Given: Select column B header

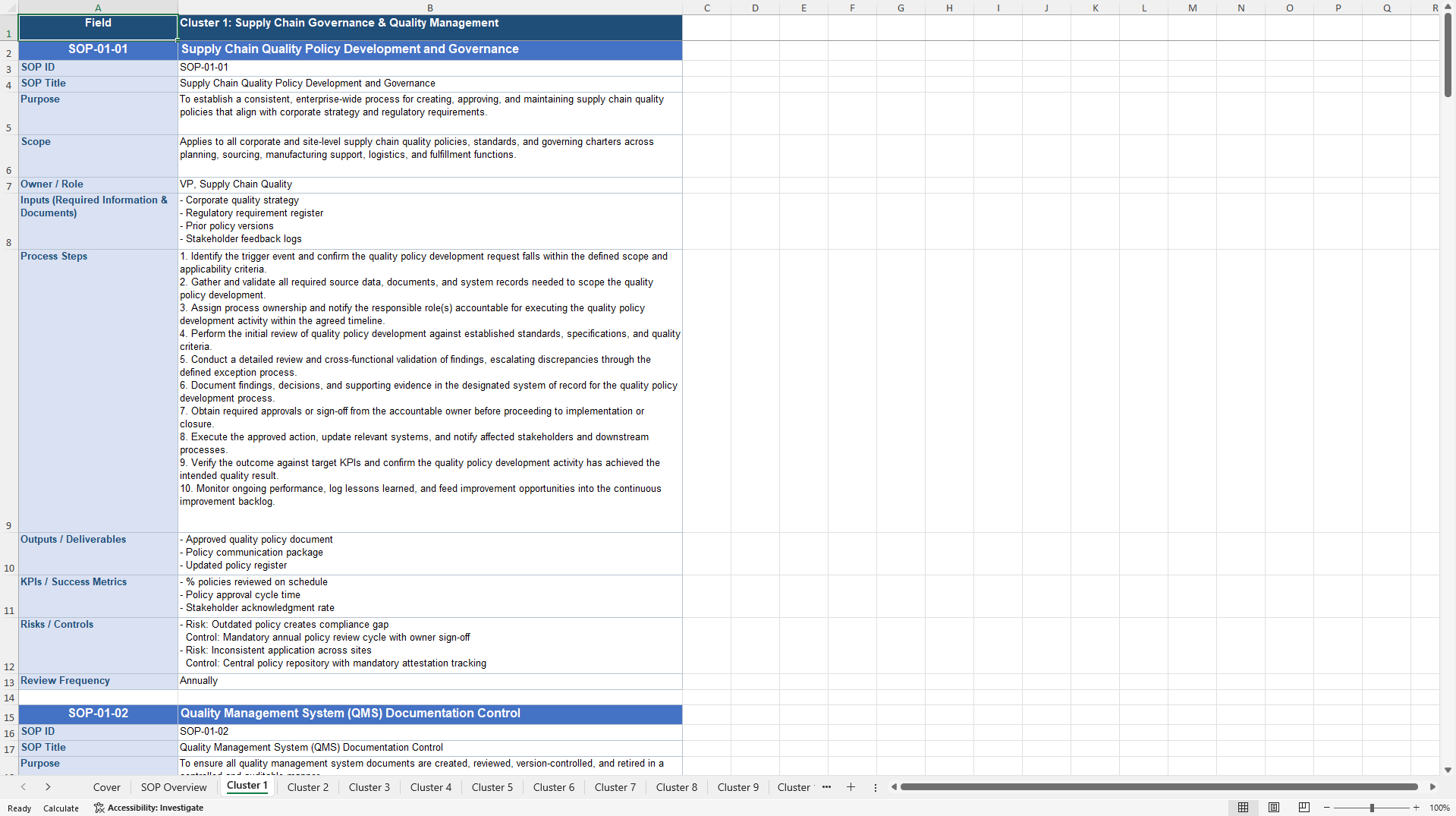Looking at the screenshot, I should point(430,8).
